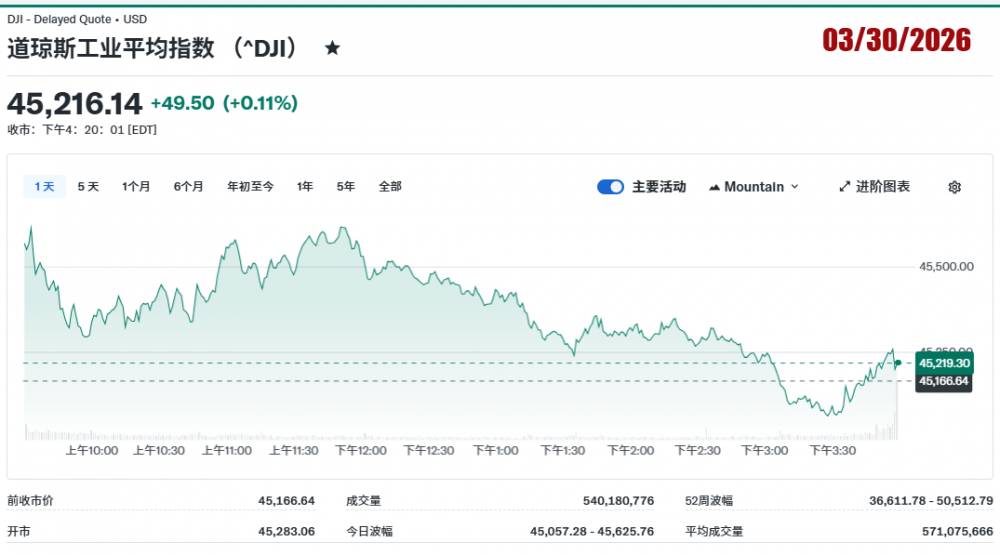Click the green 45,219.30 current price label
The width and height of the screenshot is (1000, 555).
943,363
